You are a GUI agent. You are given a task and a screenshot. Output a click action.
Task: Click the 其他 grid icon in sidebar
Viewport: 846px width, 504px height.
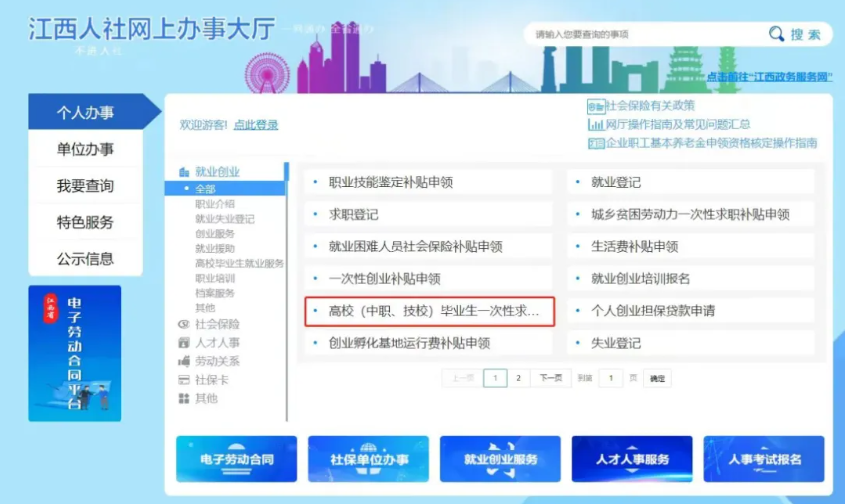coord(183,398)
